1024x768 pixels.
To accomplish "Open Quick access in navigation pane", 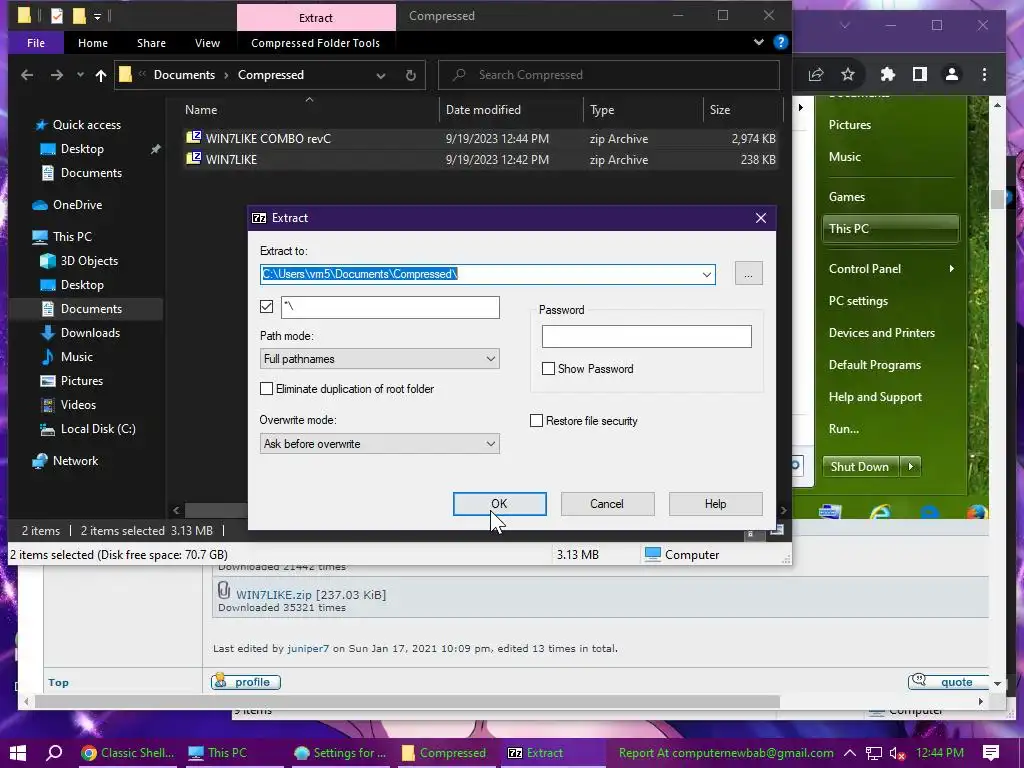I will 86,125.
